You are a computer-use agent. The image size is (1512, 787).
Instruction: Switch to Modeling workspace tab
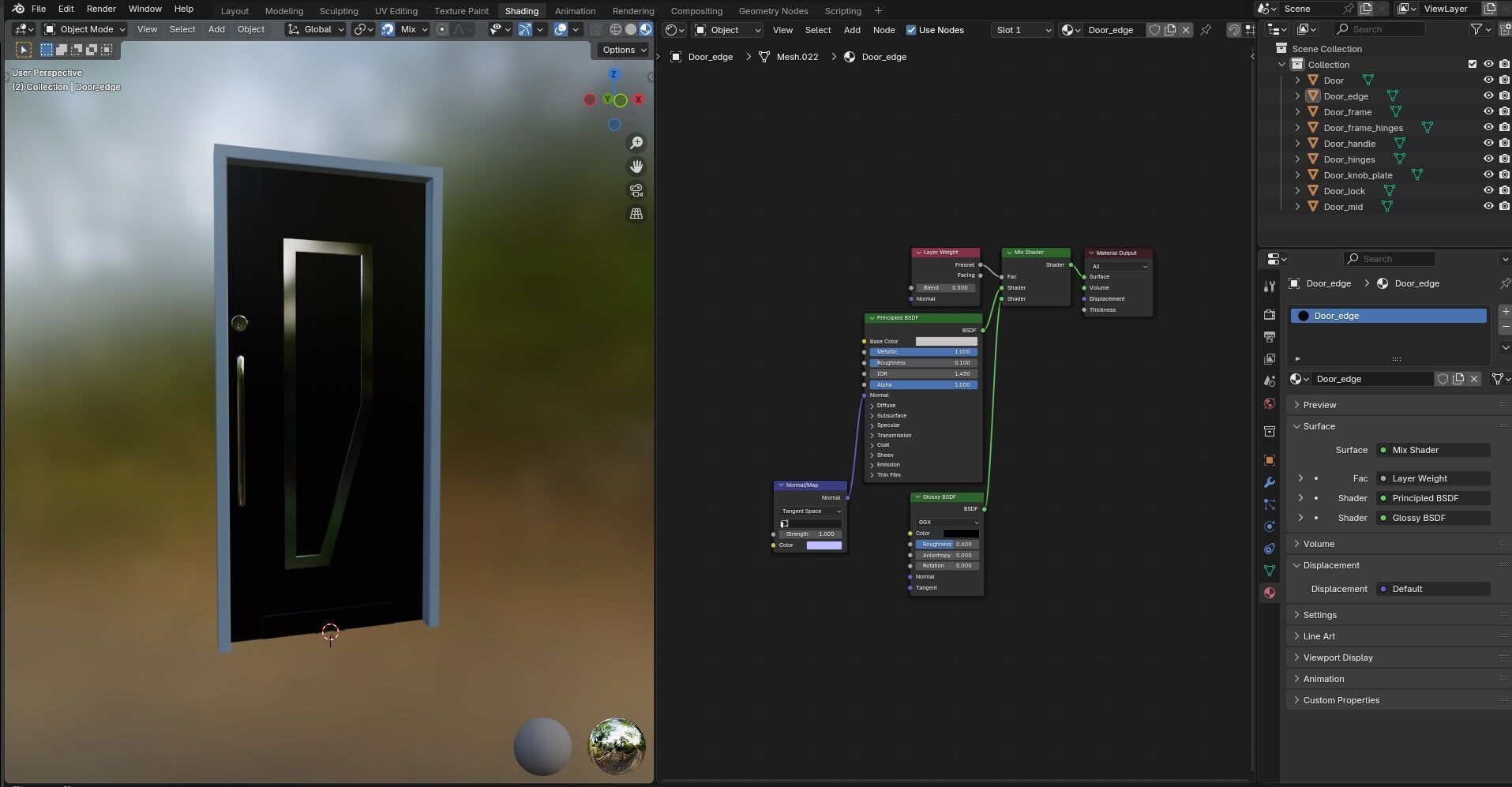[283, 11]
